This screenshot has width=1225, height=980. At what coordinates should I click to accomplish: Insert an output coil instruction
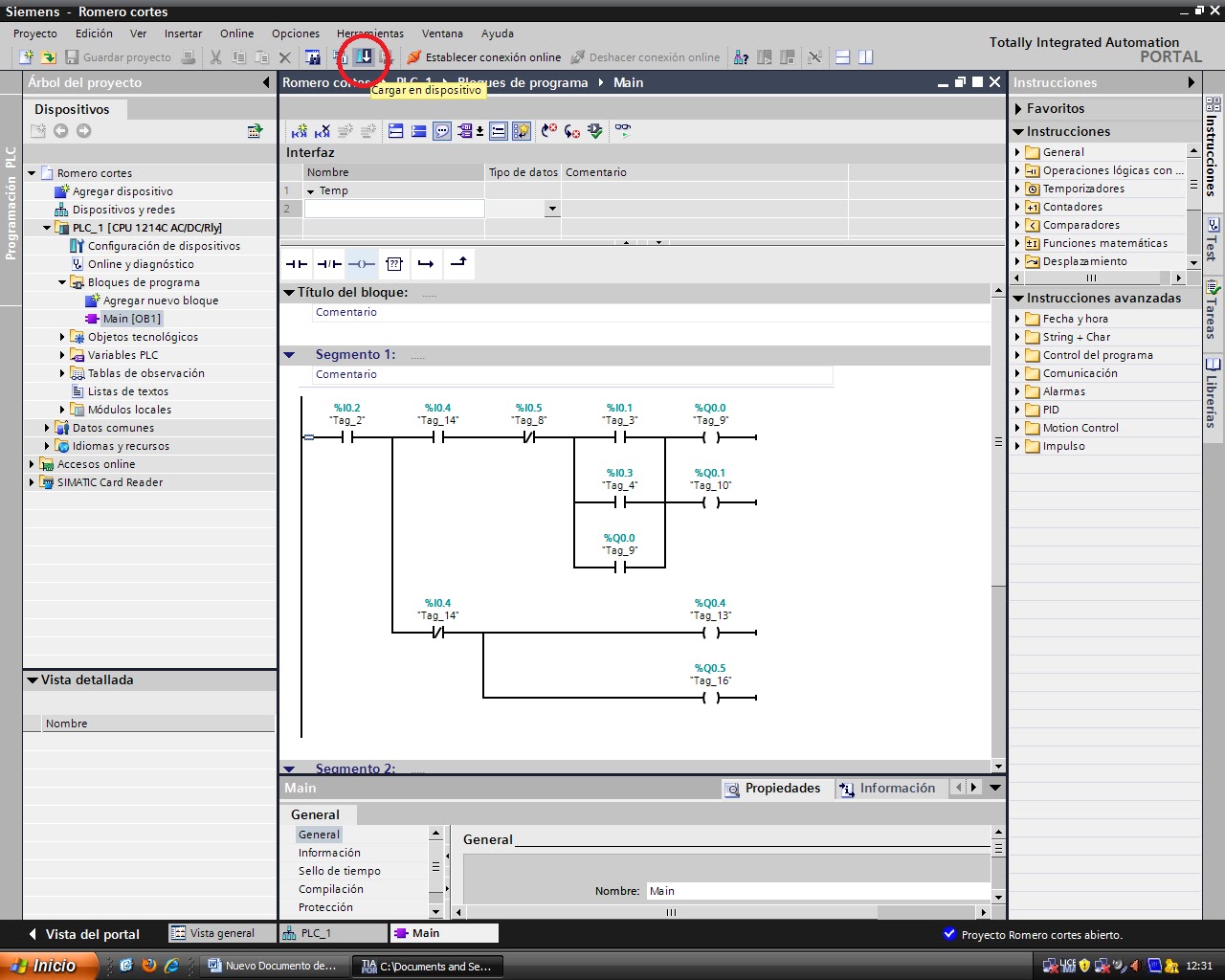[x=362, y=263]
